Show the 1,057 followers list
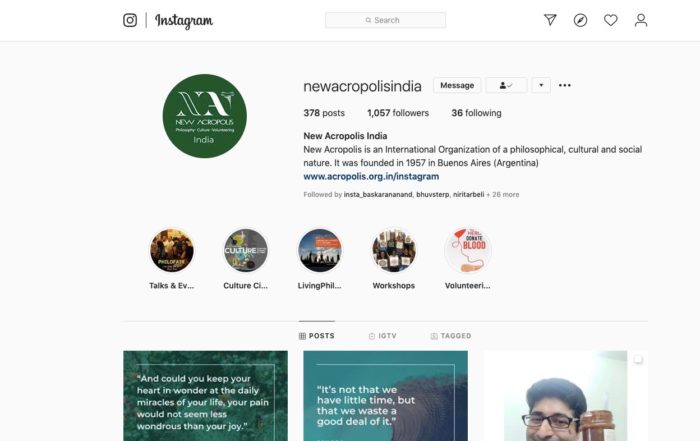 [x=398, y=113]
